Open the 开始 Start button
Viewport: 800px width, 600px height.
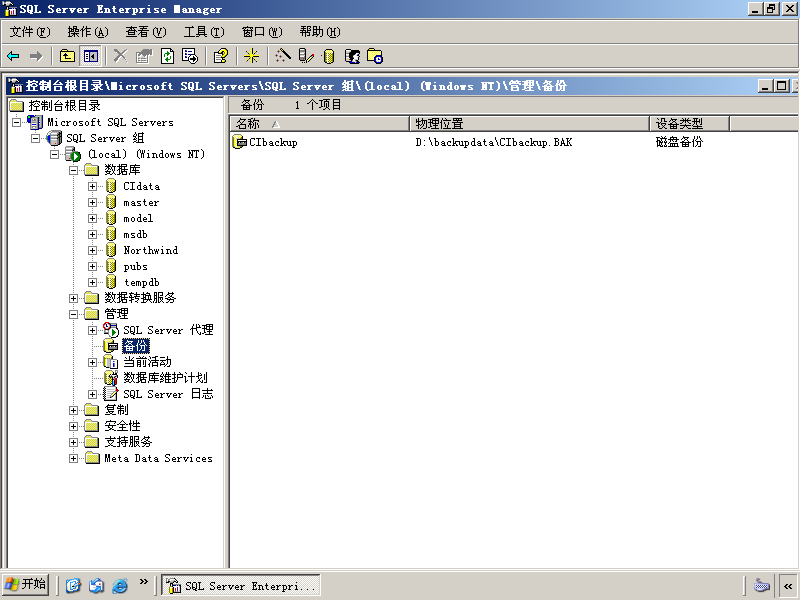coord(26,584)
